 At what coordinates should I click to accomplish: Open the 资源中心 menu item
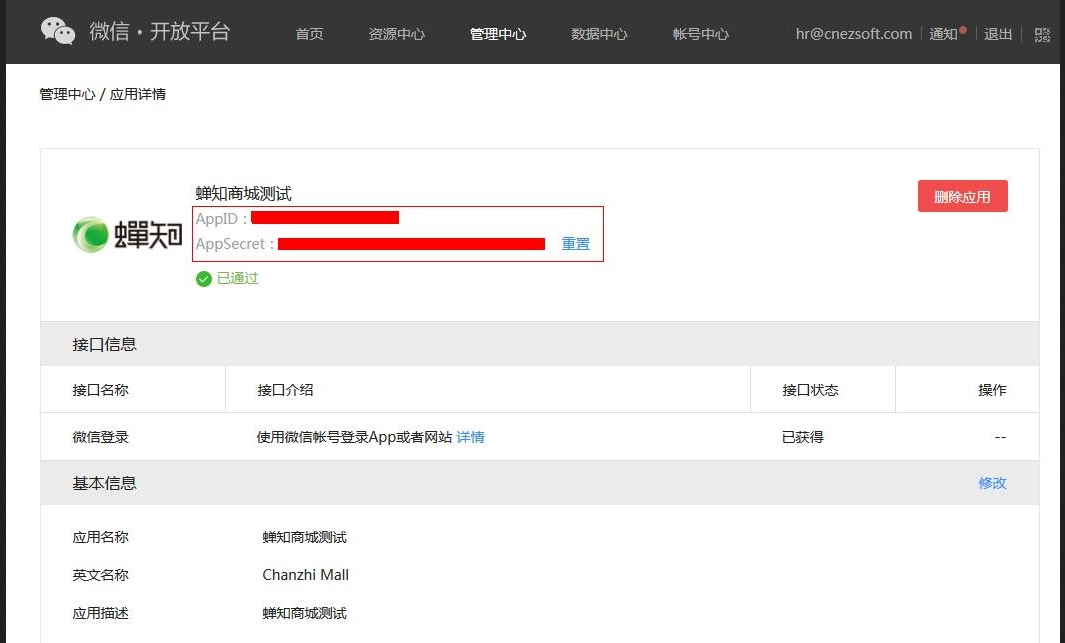pos(397,34)
